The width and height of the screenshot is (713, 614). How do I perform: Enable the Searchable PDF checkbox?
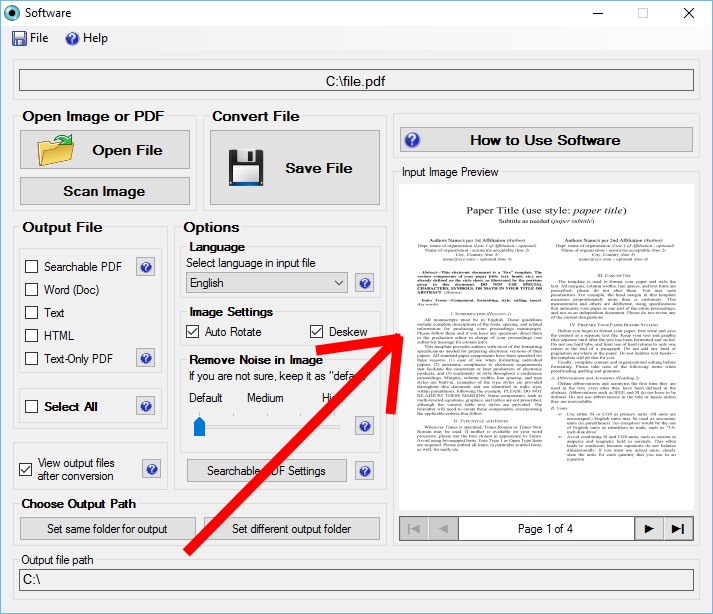(x=31, y=267)
